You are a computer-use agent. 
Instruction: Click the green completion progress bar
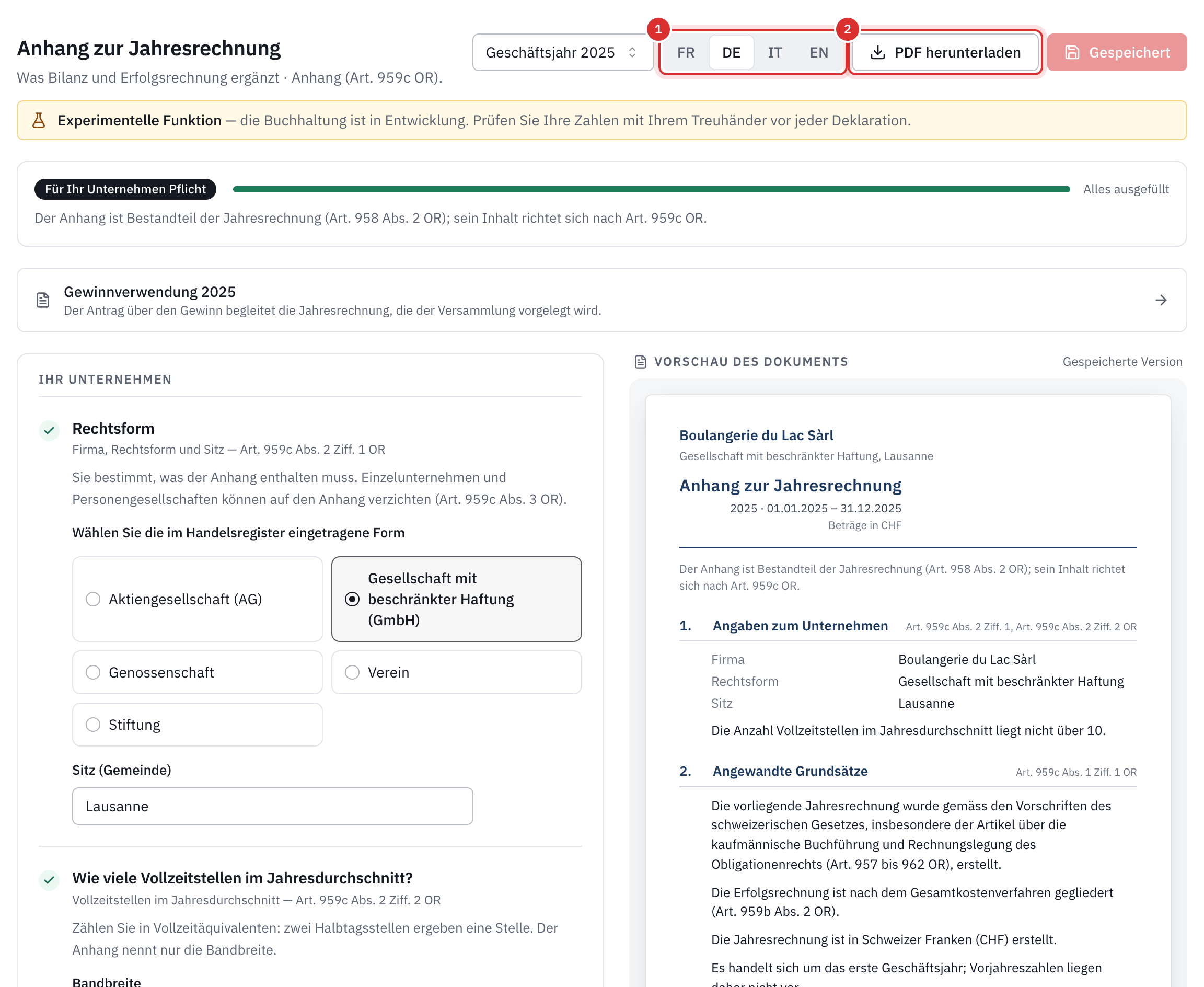[x=651, y=189]
